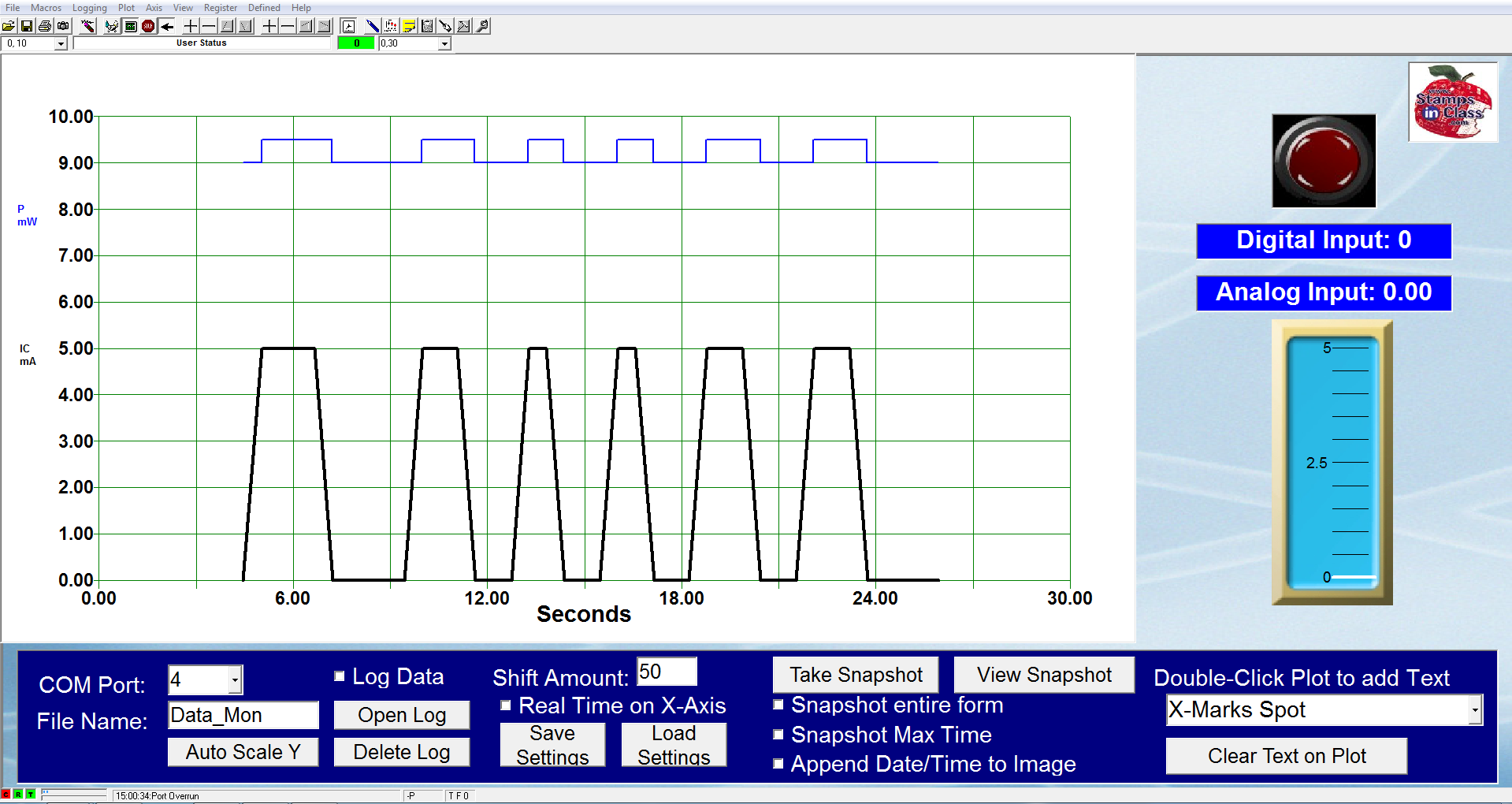The image size is (1512, 804).
Task: Click the blue analog level gauge
Action: click(1332, 463)
